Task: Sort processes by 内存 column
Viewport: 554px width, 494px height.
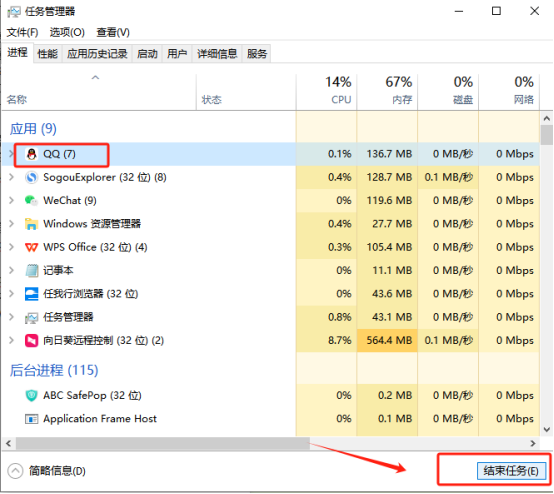Action: coord(388,91)
